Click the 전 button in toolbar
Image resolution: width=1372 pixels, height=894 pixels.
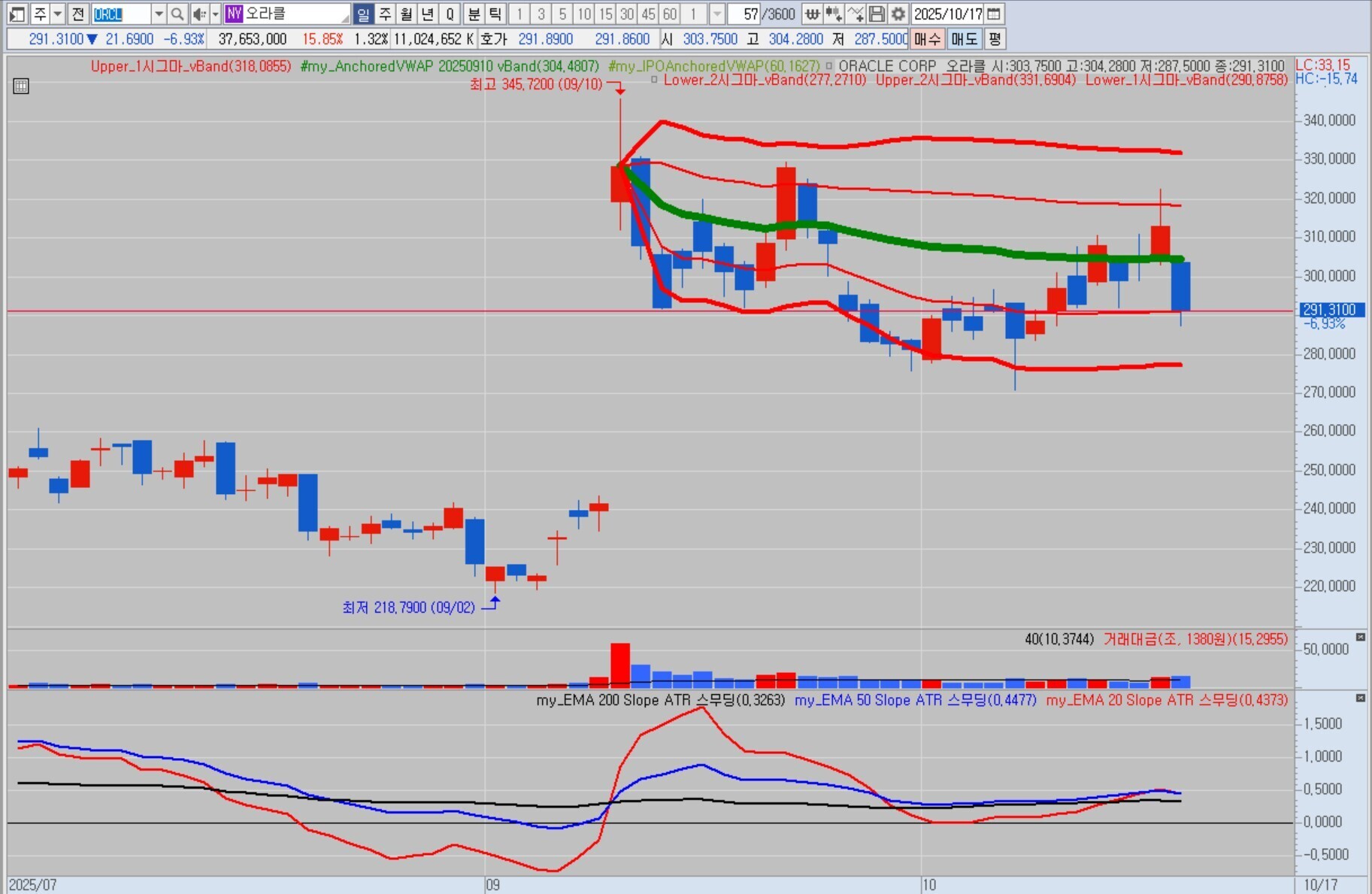tap(77, 14)
